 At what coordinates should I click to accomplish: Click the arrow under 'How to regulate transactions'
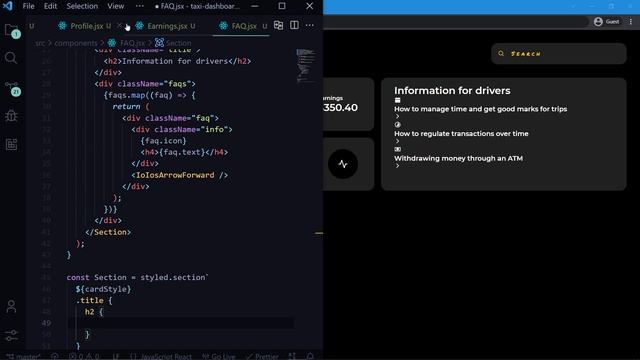pyautogui.click(x=398, y=141)
